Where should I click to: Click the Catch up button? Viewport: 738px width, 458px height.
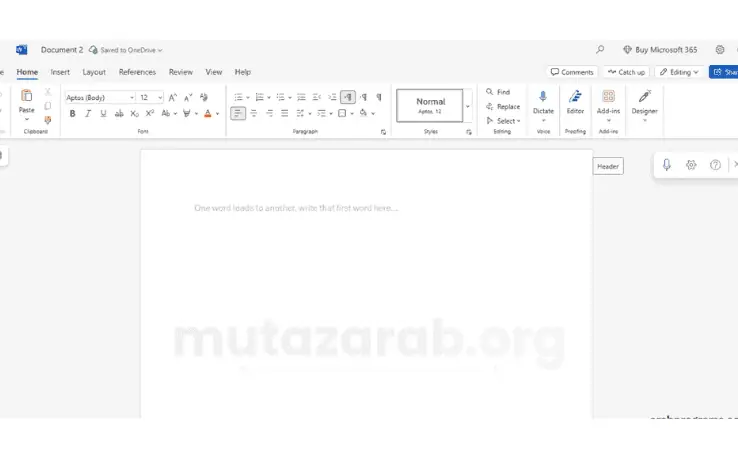point(626,72)
